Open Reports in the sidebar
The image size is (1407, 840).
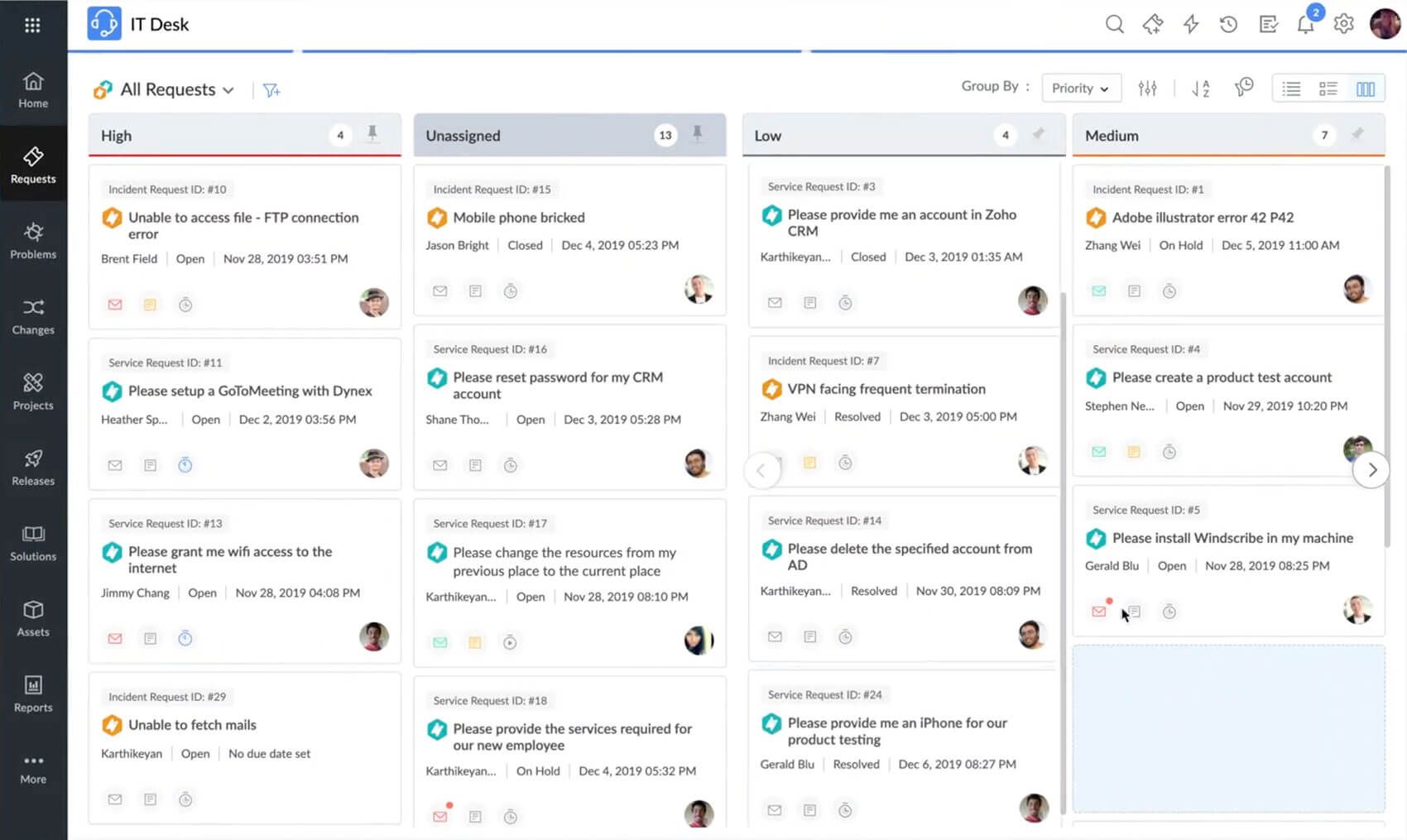(33, 694)
